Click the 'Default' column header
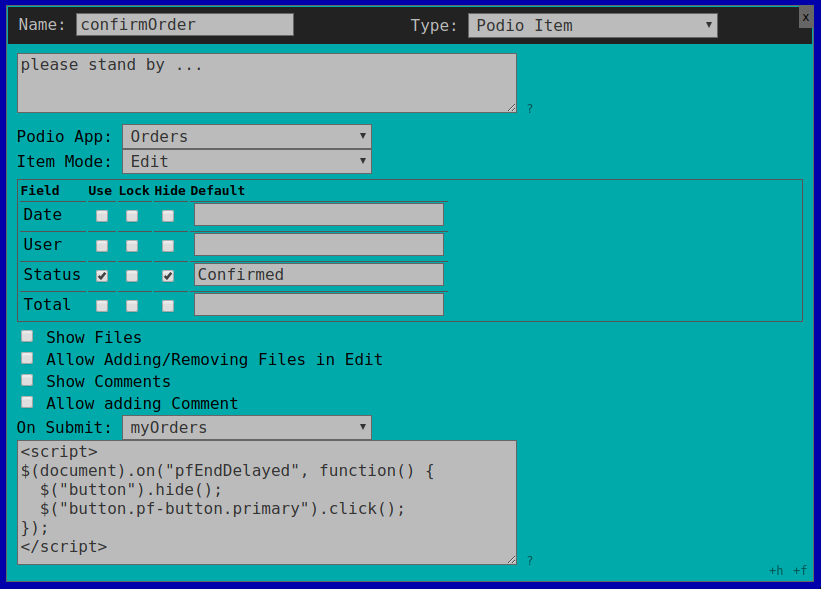The height and width of the screenshot is (589, 821). click(x=217, y=191)
